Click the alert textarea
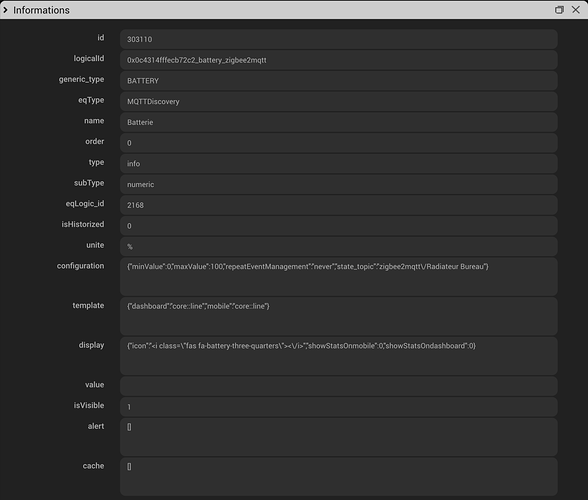This screenshot has height=500, width=588. [x=339, y=437]
